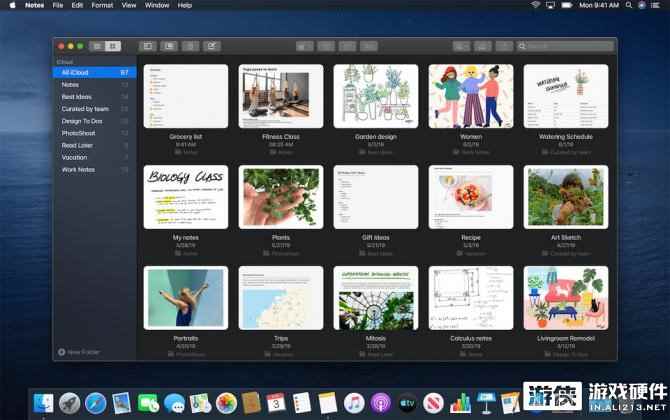The height and width of the screenshot is (420, 670).
Task: Click the Siri icon in menu bar
Action: tap(642, 5)
